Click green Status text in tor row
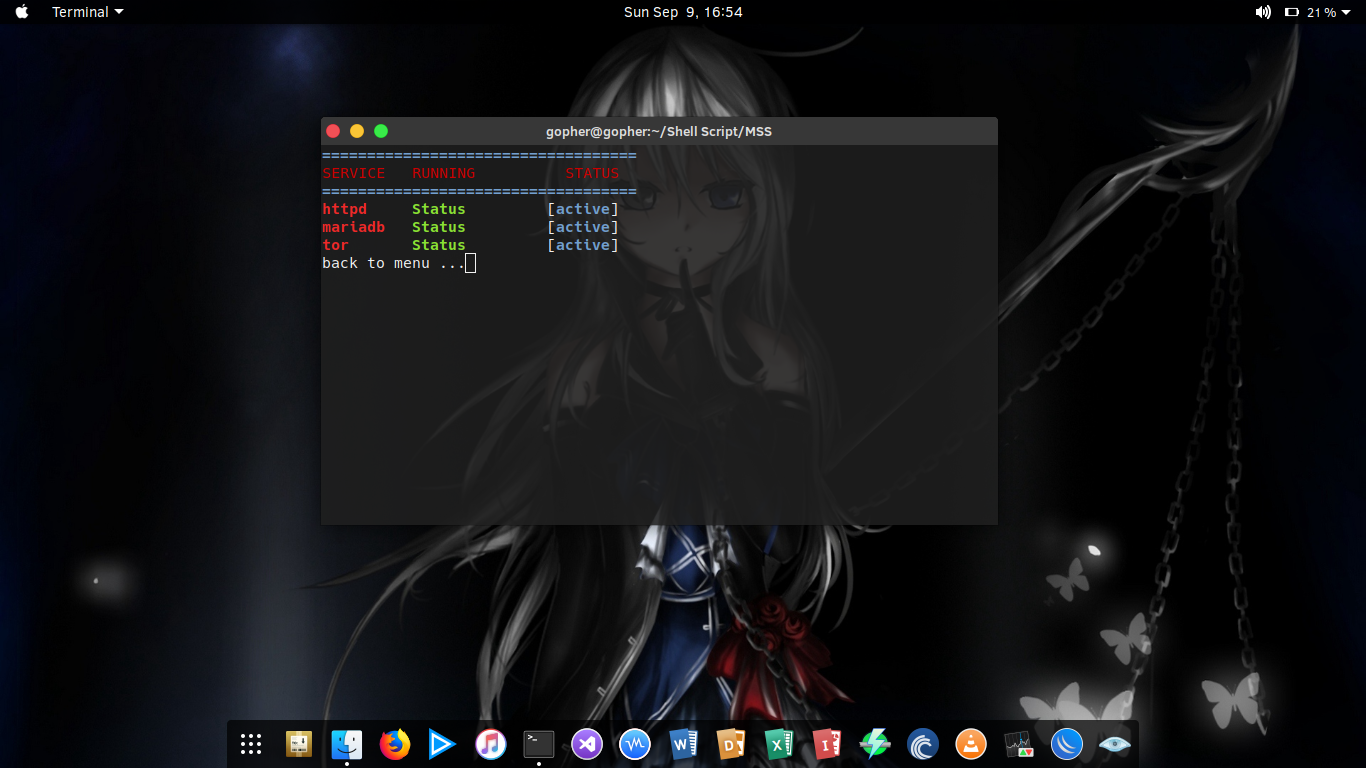 [439, 245]
